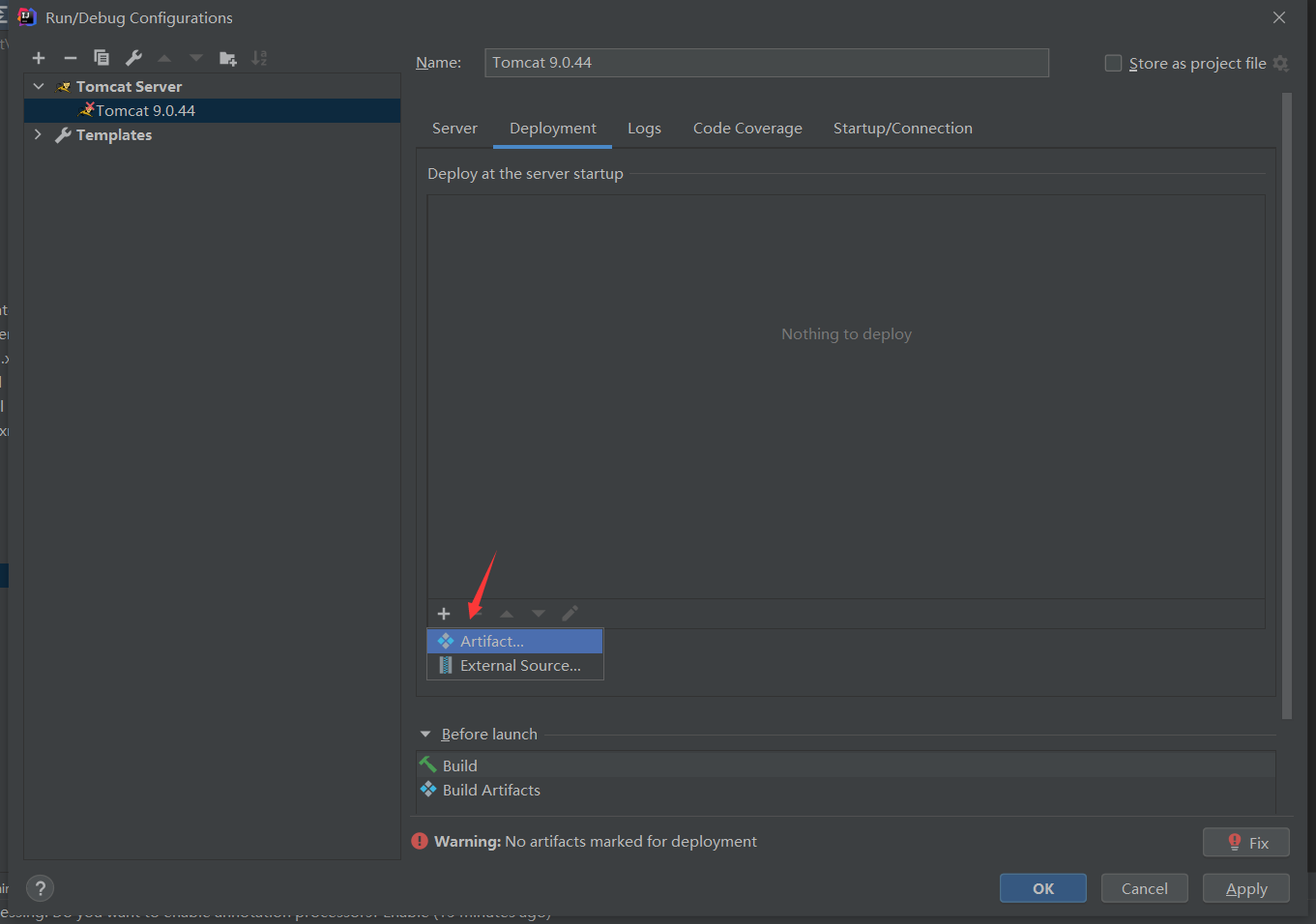Screen dimensions: 1316x924
Task: Collapse the Before launch section
Action: tap(425, 735)
